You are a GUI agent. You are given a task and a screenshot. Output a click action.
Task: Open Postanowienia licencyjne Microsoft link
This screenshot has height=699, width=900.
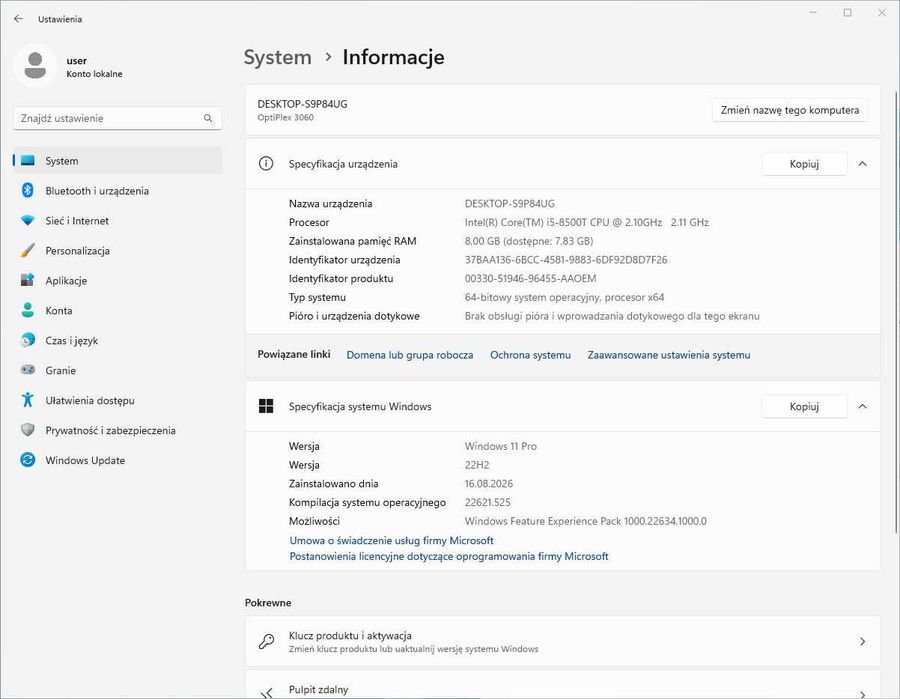pos(449,556)
